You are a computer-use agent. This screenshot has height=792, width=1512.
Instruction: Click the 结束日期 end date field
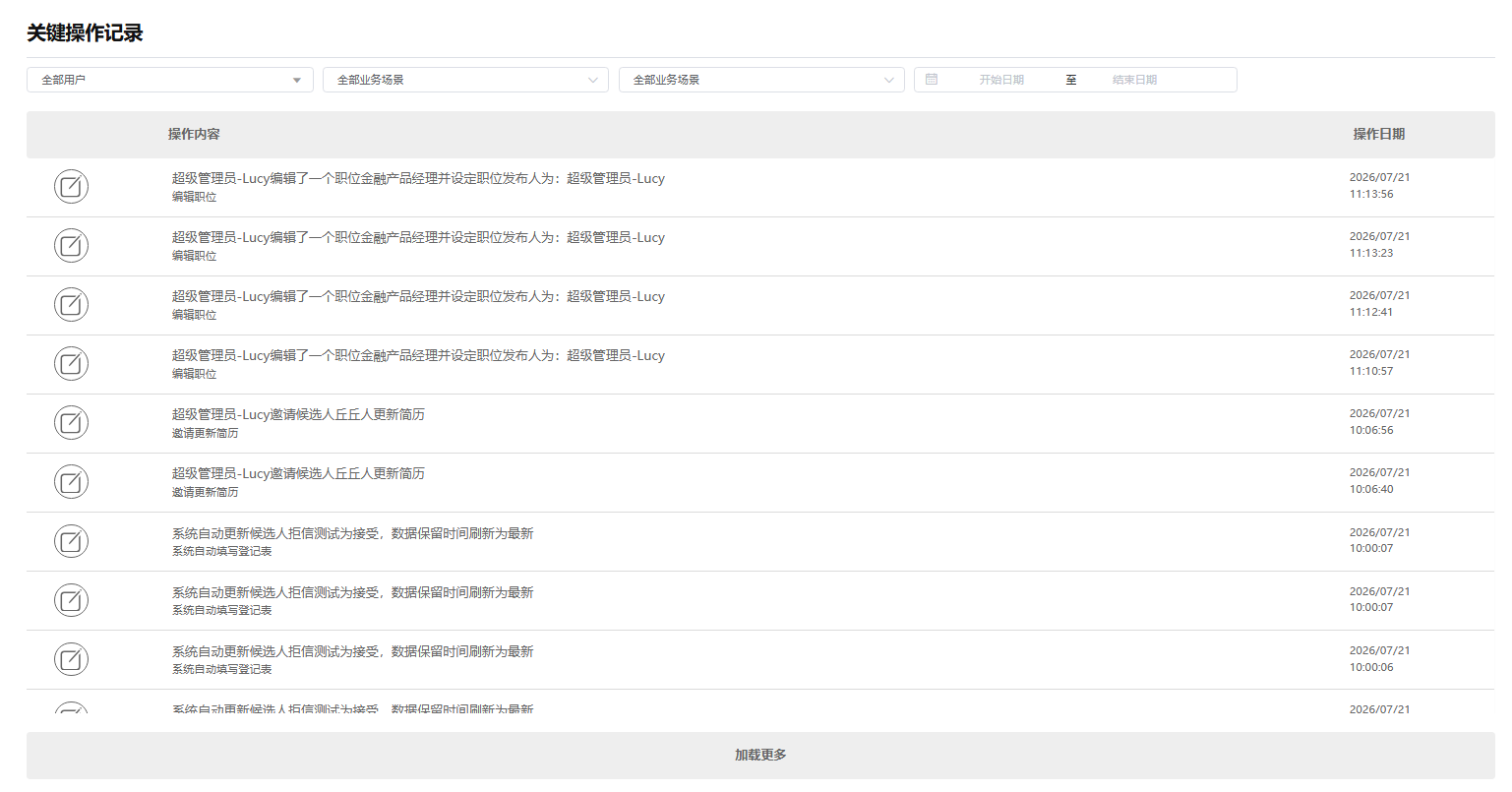(1134, 80)
